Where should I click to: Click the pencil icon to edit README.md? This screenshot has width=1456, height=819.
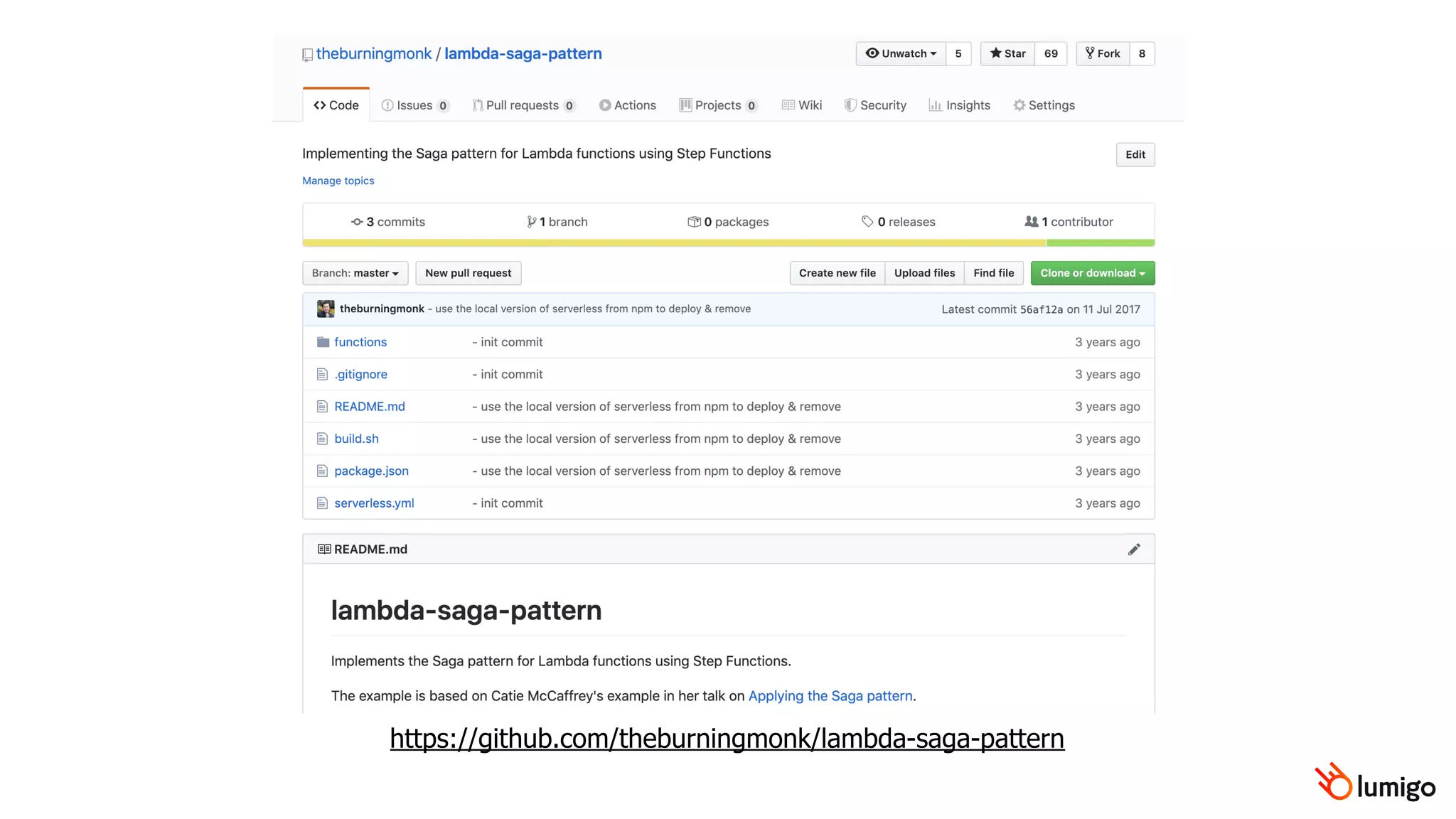[x=1134, y=549]
